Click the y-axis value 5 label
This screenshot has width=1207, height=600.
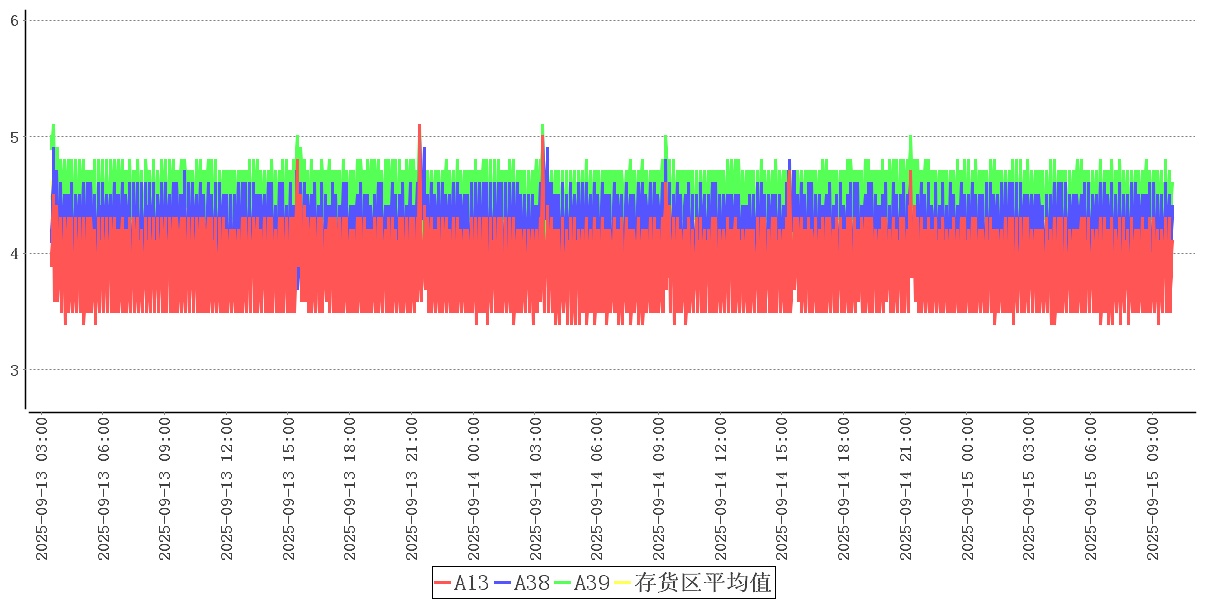tap(15, 137)
